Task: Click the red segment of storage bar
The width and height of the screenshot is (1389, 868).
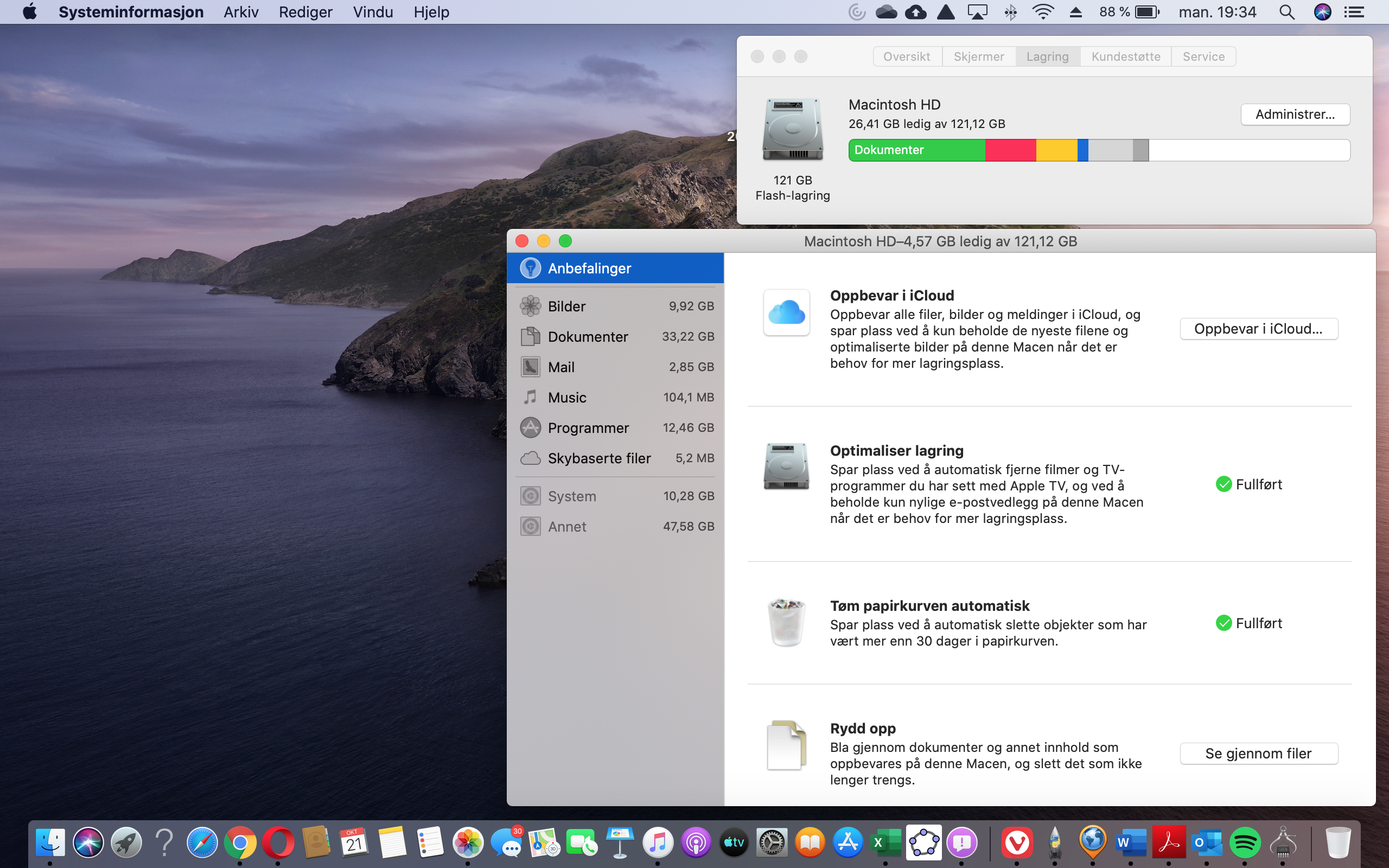Action: click(1011, 150)
